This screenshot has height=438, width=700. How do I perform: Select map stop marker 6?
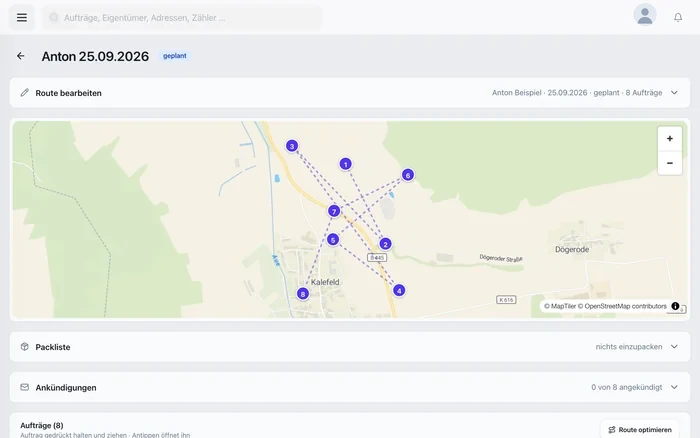(x=408, y=175)
